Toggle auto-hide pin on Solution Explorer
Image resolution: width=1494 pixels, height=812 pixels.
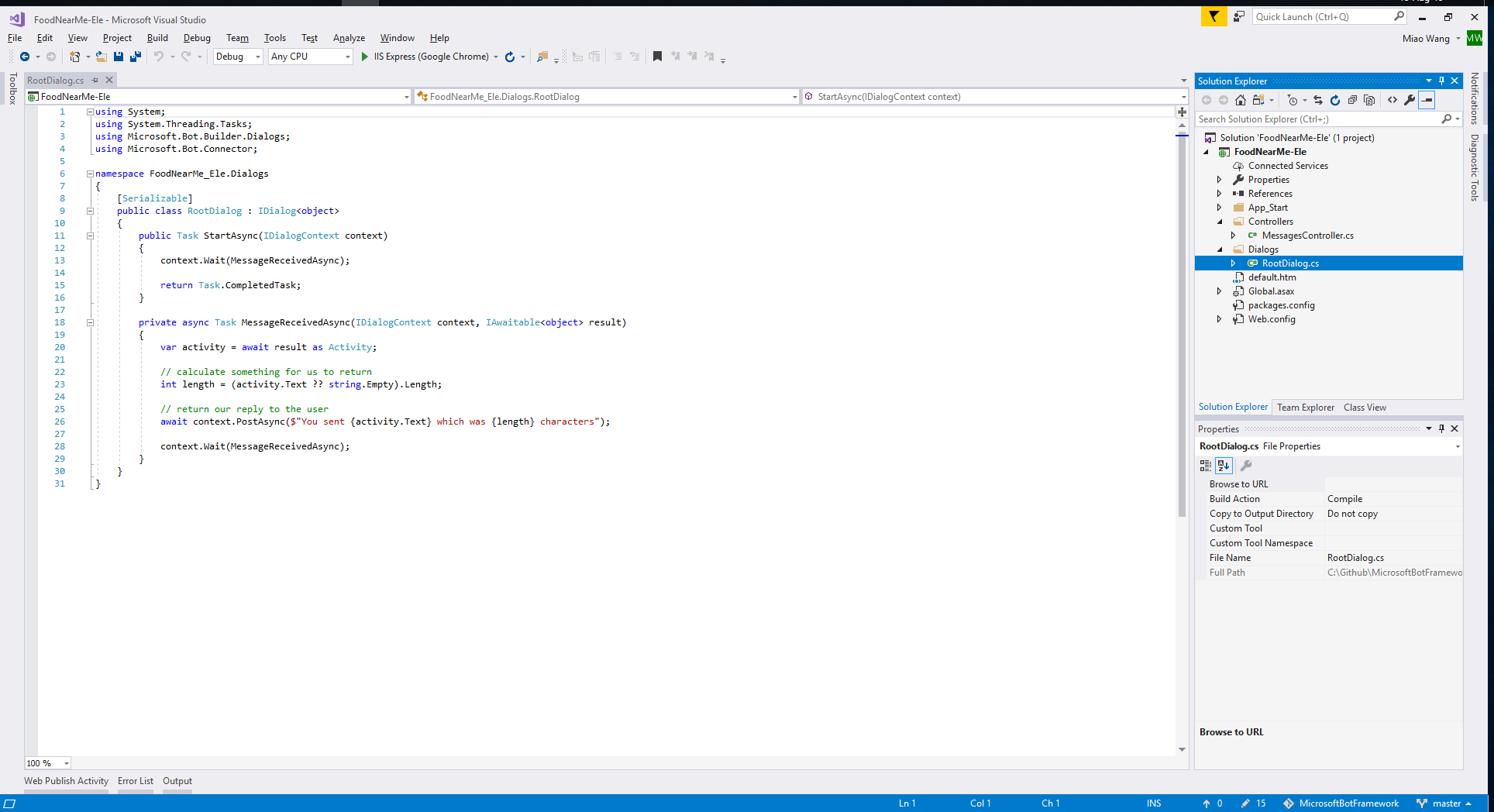click(x=1442, y=81)
